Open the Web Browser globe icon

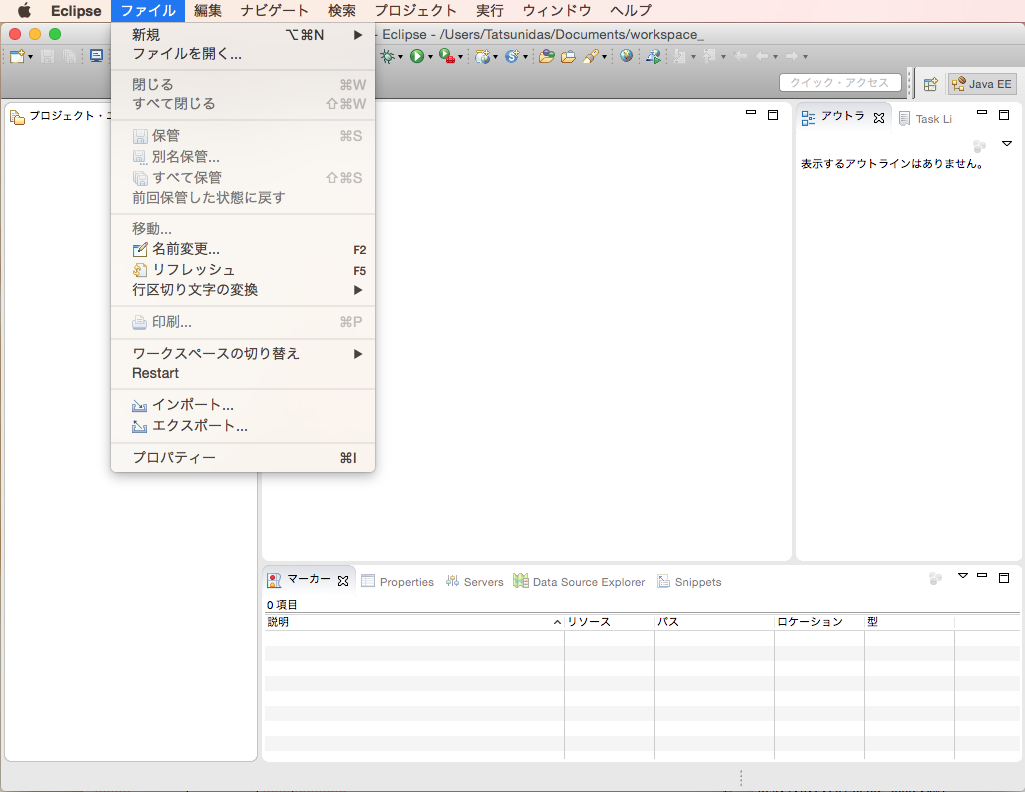pyautogui.click(x=626, y=56)
